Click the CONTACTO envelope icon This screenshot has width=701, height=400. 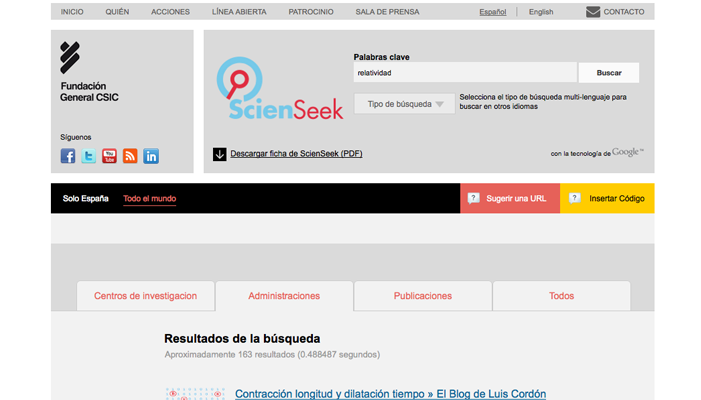point(593,12)
